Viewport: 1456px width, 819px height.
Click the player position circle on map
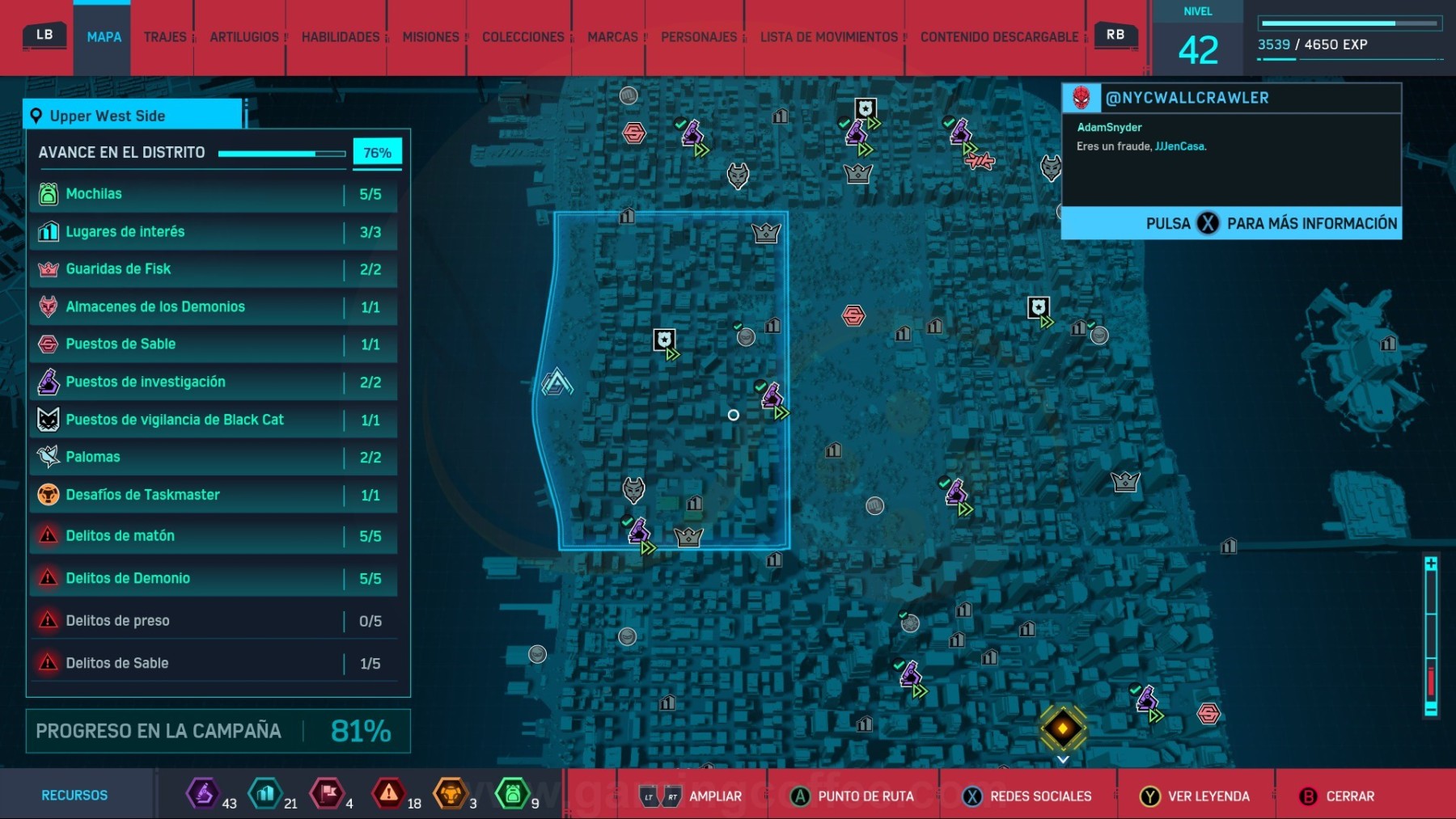click(733, 415)
